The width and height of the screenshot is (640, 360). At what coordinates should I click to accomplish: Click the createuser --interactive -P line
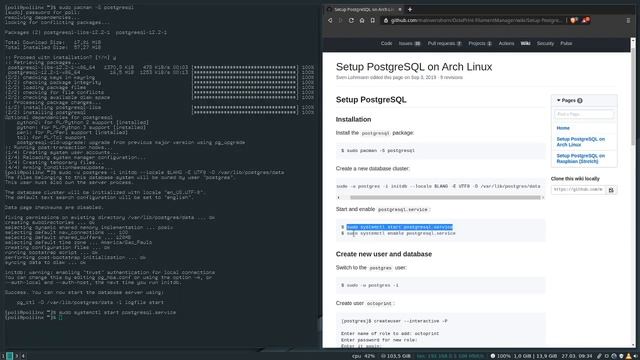click(394, 321)
